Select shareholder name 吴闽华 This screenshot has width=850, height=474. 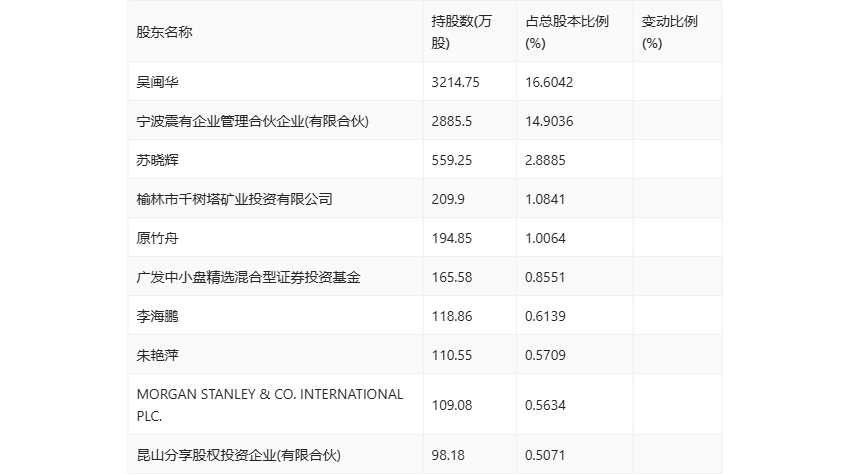coord(157,82)
